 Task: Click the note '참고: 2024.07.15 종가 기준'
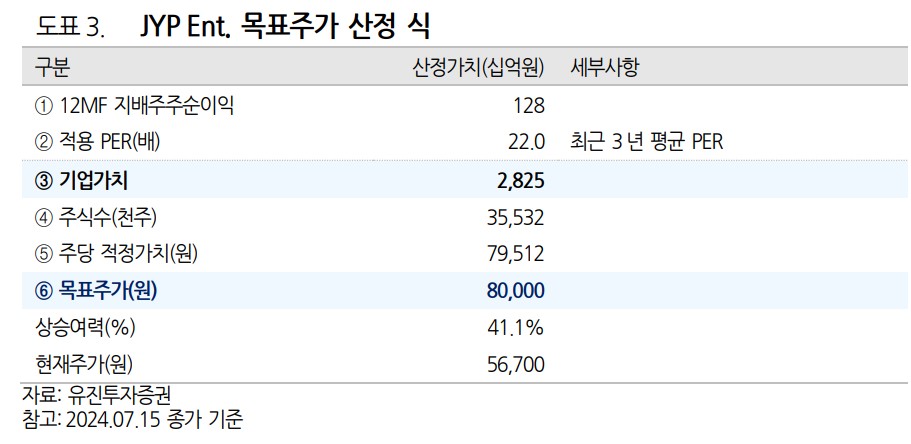coord(132,419)
